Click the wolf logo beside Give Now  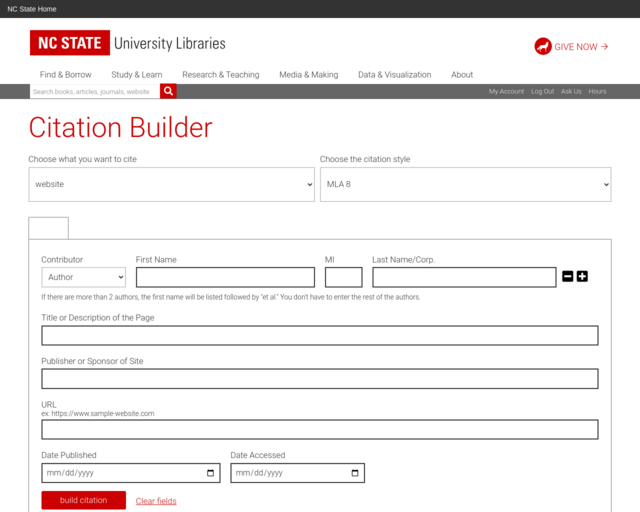543,47
